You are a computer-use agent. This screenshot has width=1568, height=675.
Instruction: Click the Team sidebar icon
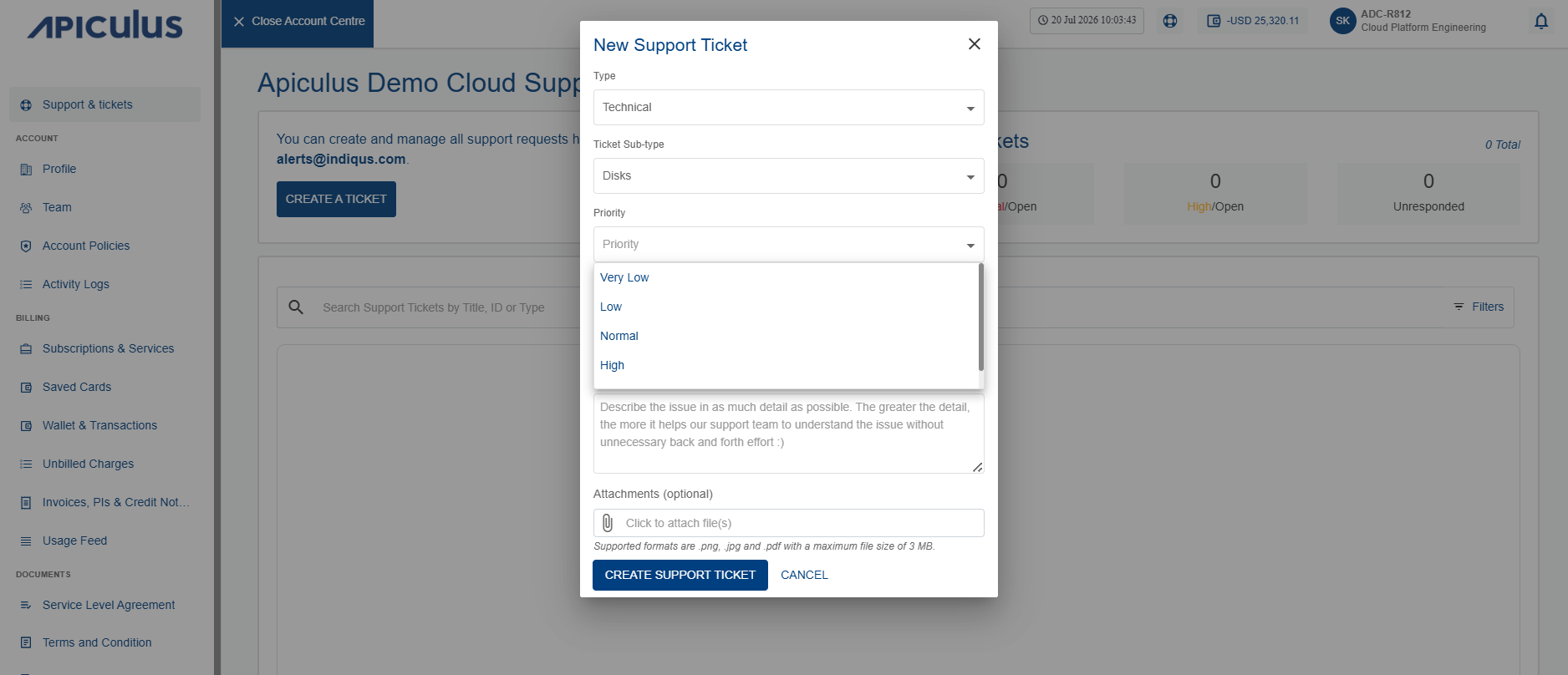[x=26, y=208]
